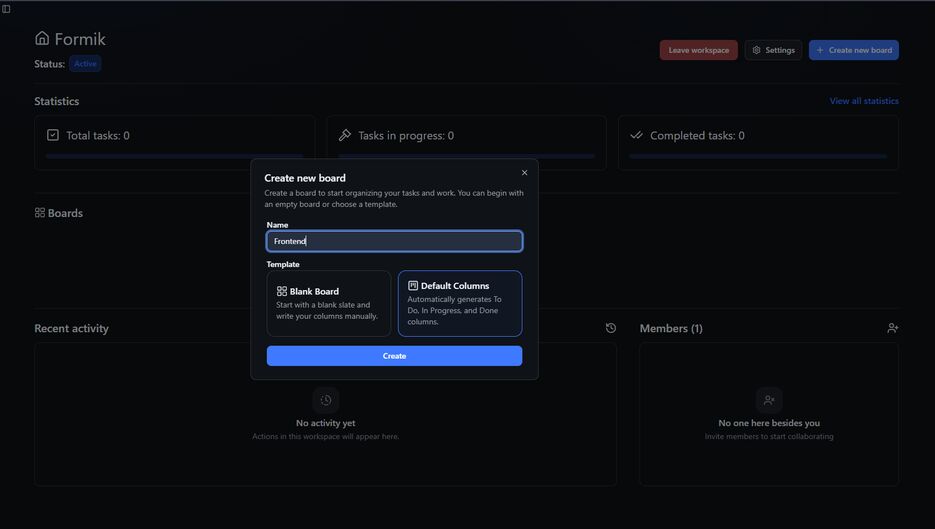This screenshot has width=935, height=529.
Task: Click the Blank Board grid icon
Action: [x=282, y=291]
